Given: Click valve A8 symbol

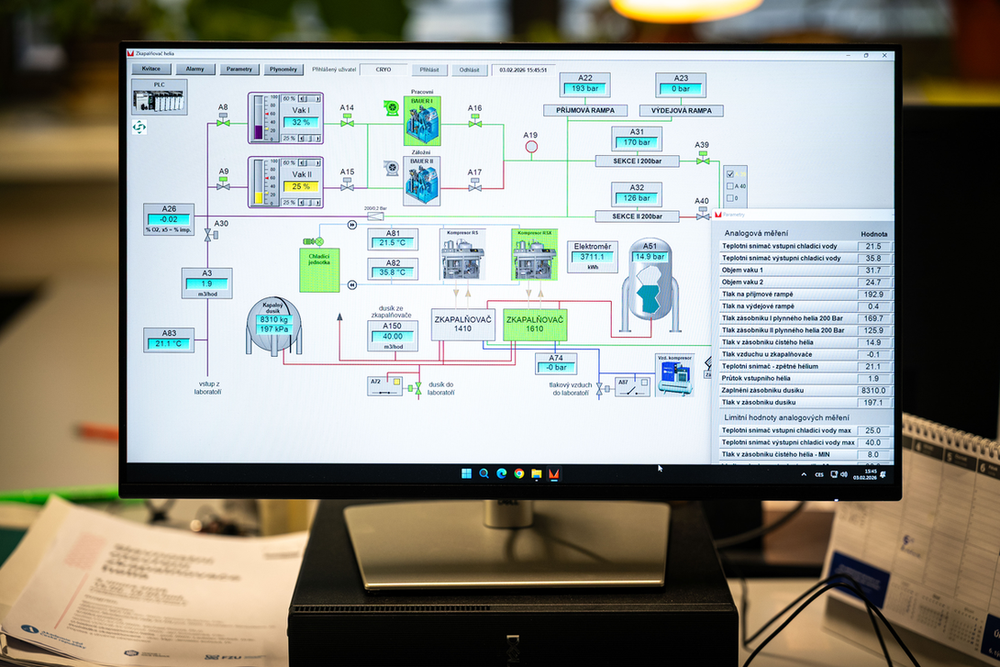Looking at the screenshot, I should click(223, 122).
